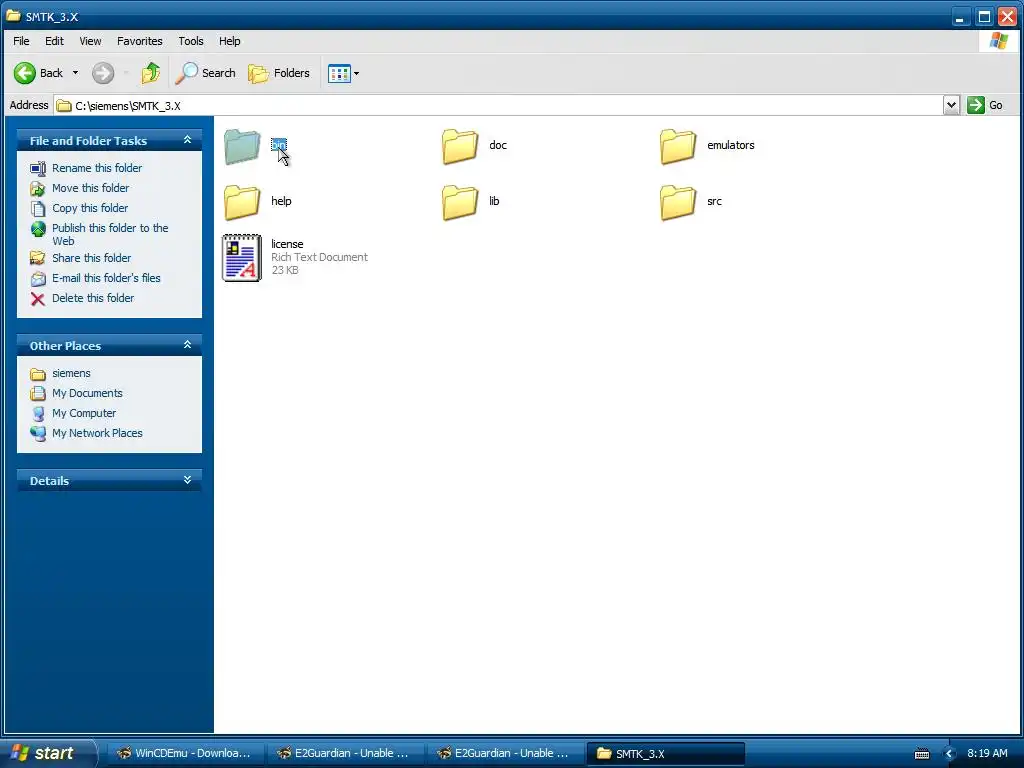The image size is (1024, 768).
Task: Select the emulators folder icon
Action: pos(678,146)
